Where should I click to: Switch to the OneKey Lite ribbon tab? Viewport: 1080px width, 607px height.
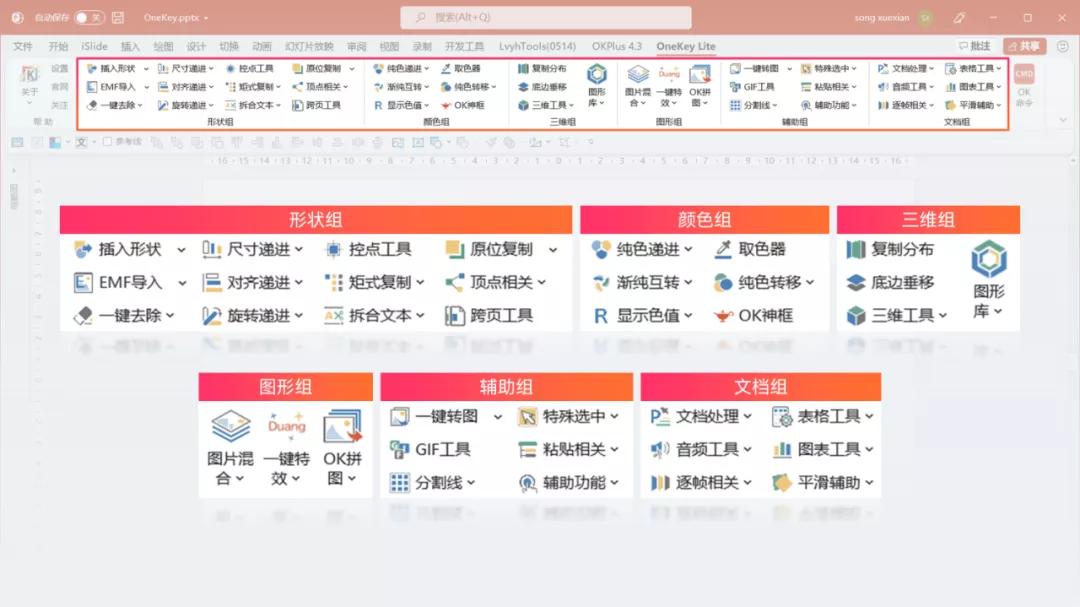tap(686, 46)
